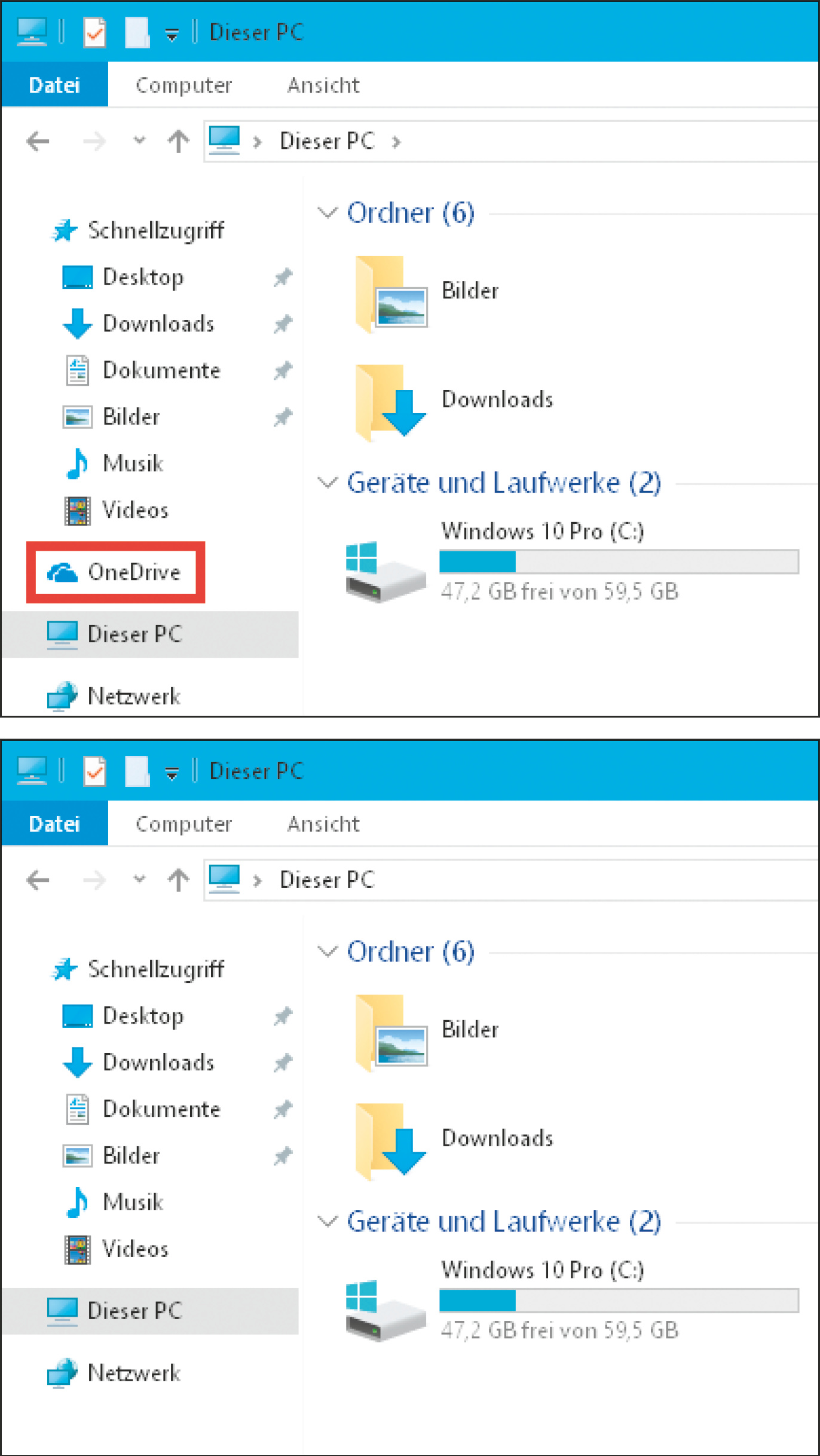The height and width of the screenshot is (1456, 820).
Task: Open the Datei tab in the upper window
Action: 54,85
